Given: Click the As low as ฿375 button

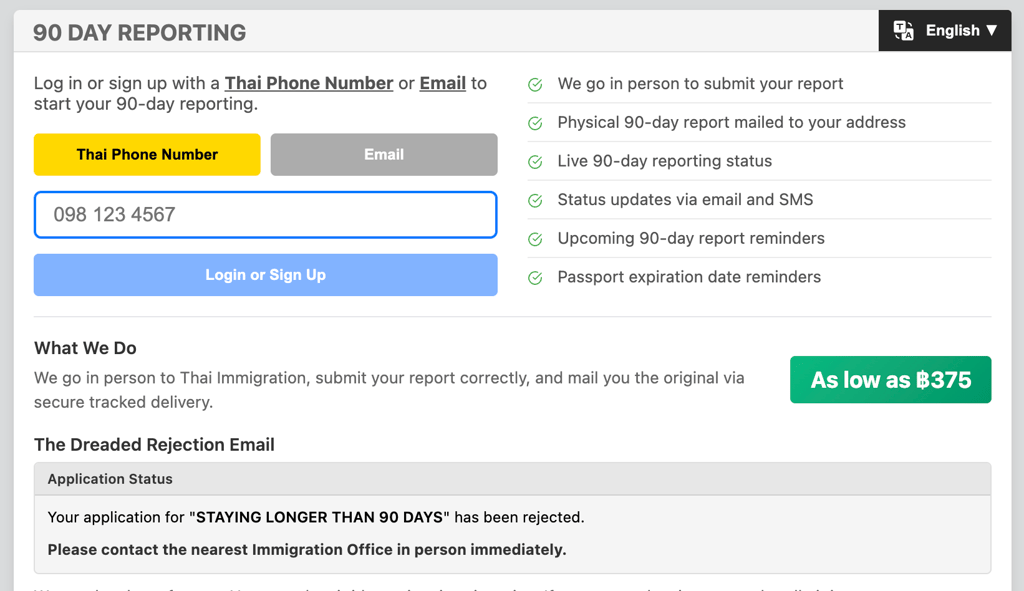Looking at the screenshot, I should pos(890,380).
